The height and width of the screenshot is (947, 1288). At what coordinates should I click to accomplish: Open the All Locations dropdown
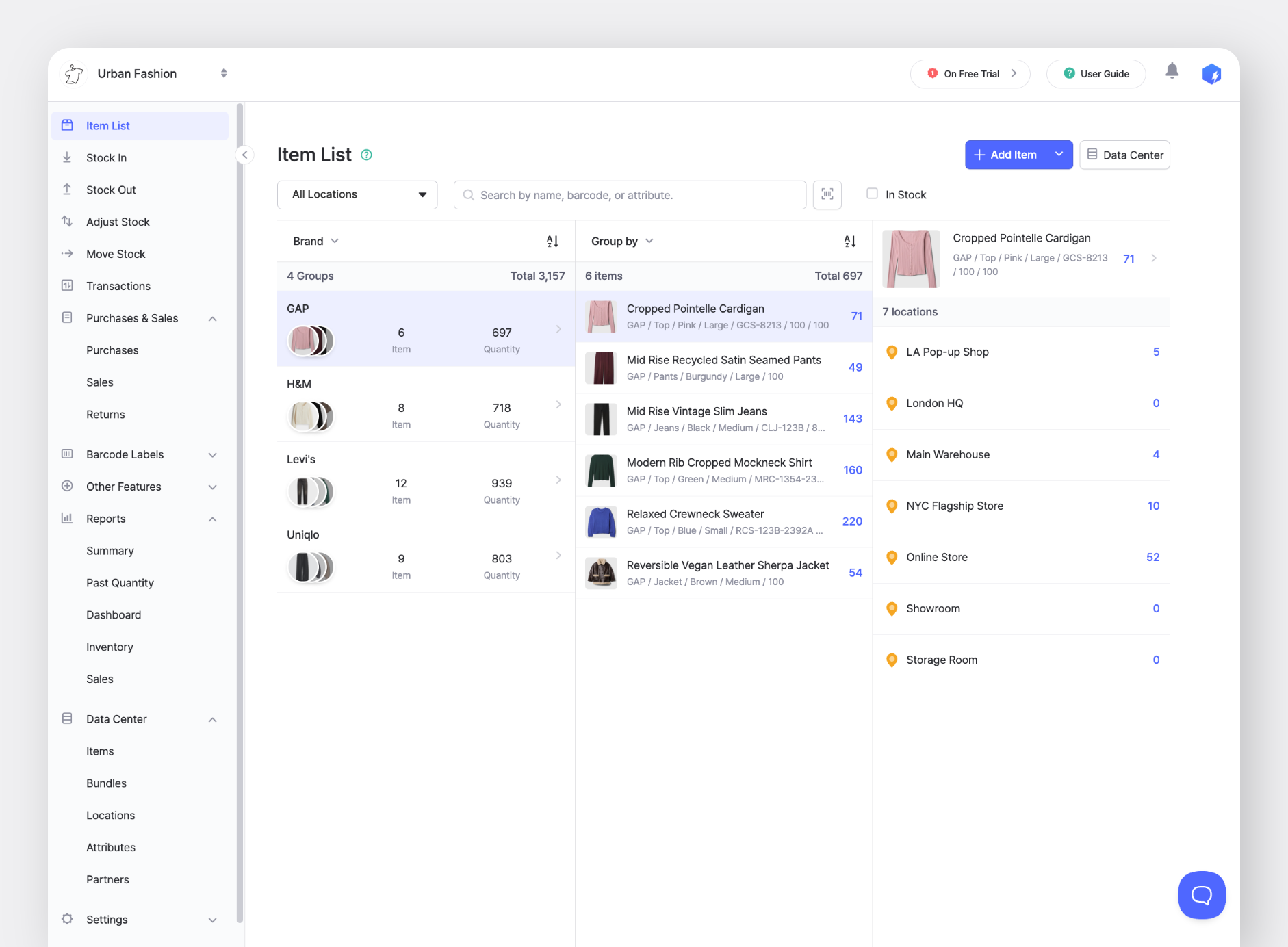[x=357, y=194]
